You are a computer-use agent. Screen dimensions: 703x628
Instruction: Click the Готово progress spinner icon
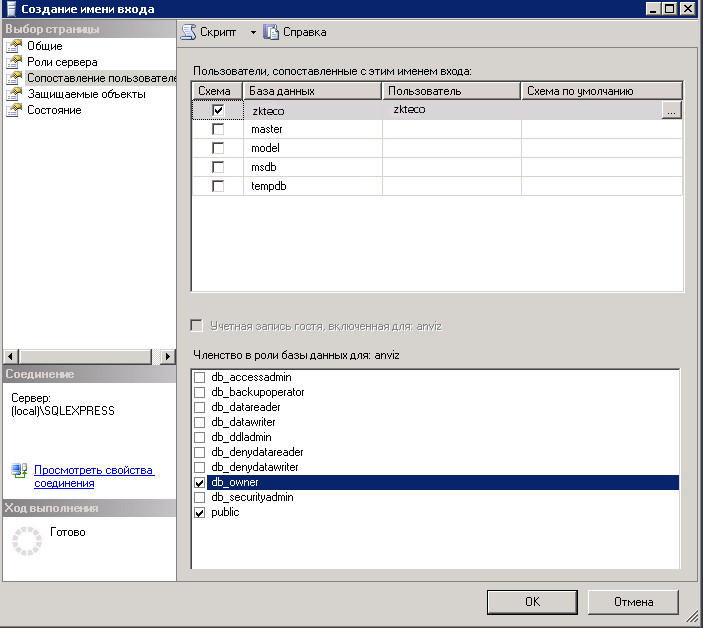click(x=27, y=541)
